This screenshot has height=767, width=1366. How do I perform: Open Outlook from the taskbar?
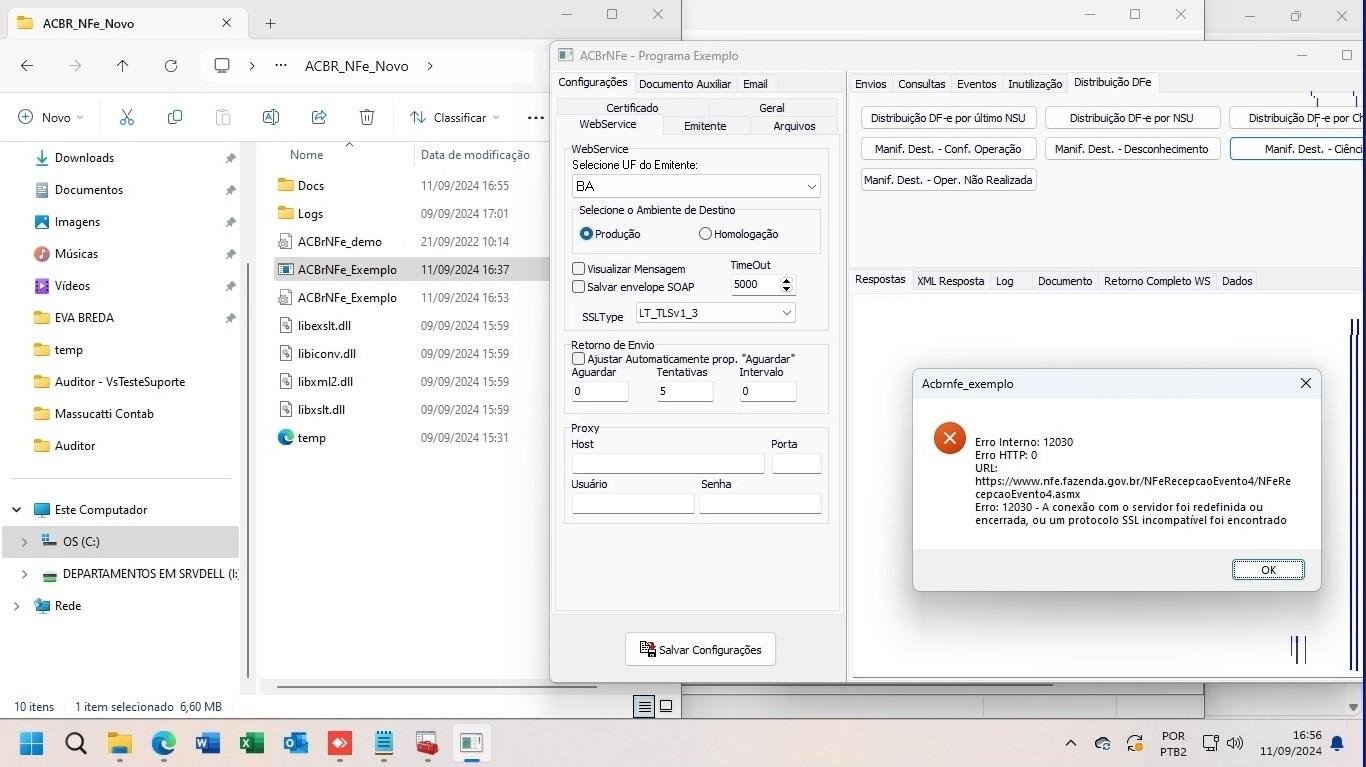coord(295,743)
